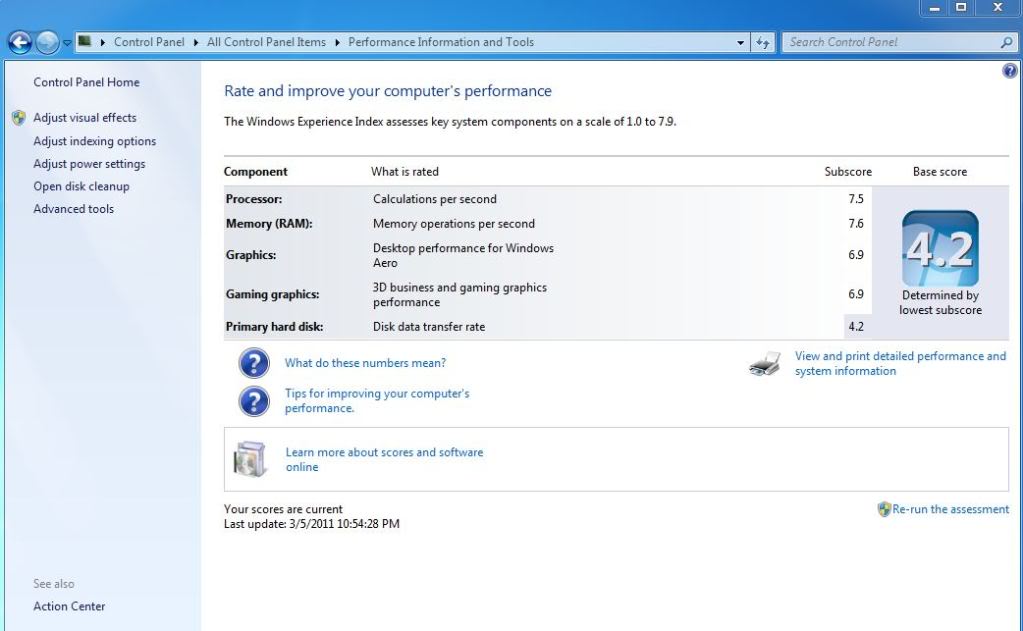The width and height of the screenshot is (1023, 631).
Task: Minimize the Control Panel window
Action: [935, 8]
